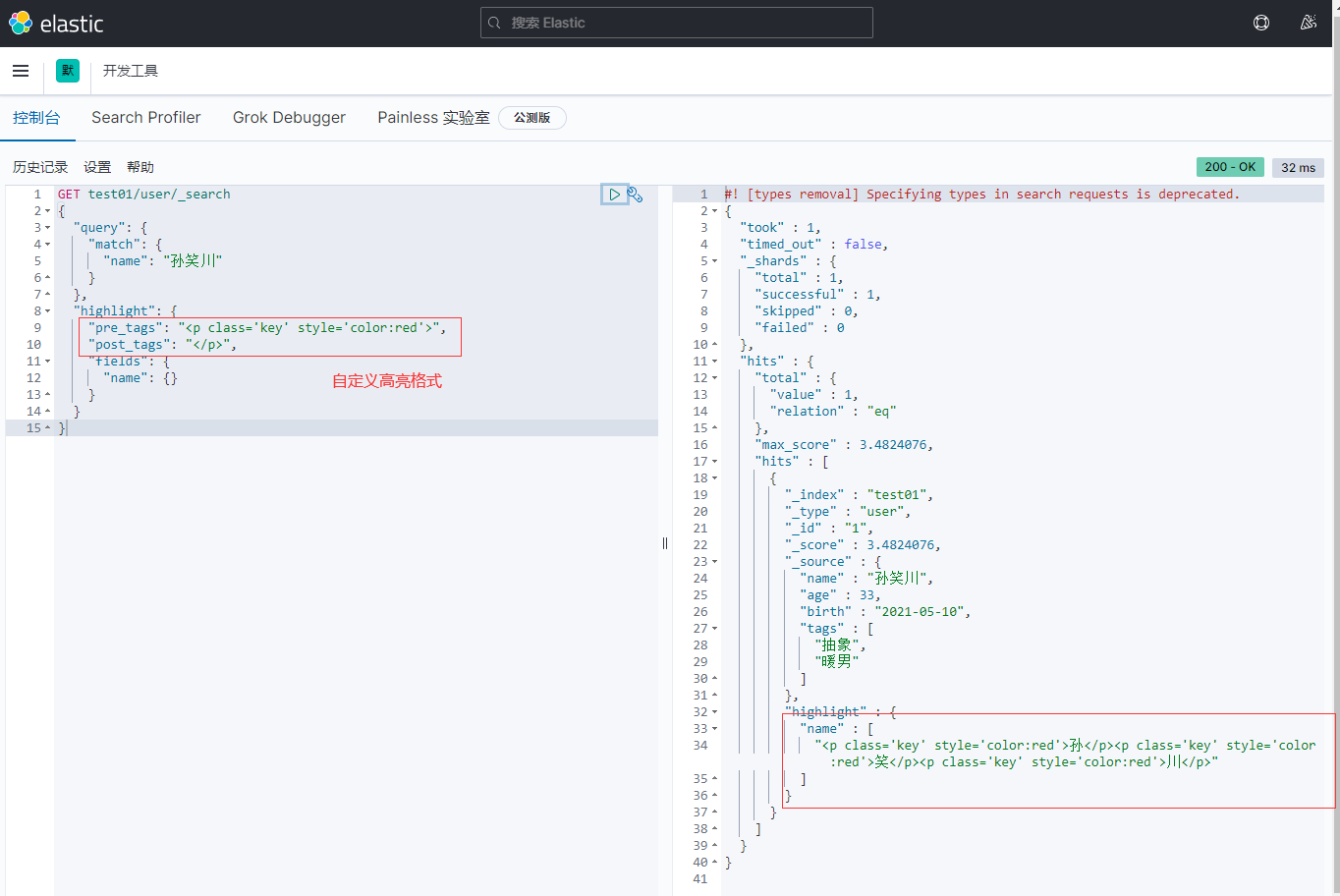
Task: Click the pane resize divider handle
Action: pyautogui.click(x=665, y=543)
